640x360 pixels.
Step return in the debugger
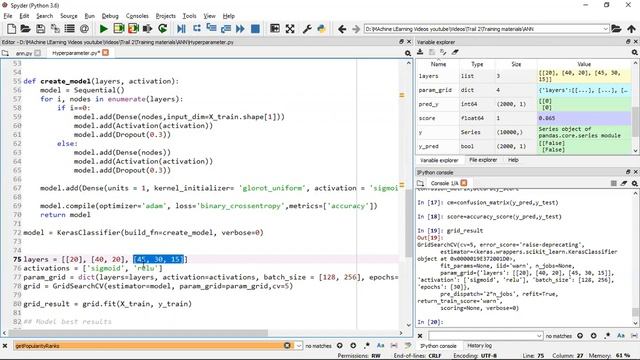tap(226, 29)
